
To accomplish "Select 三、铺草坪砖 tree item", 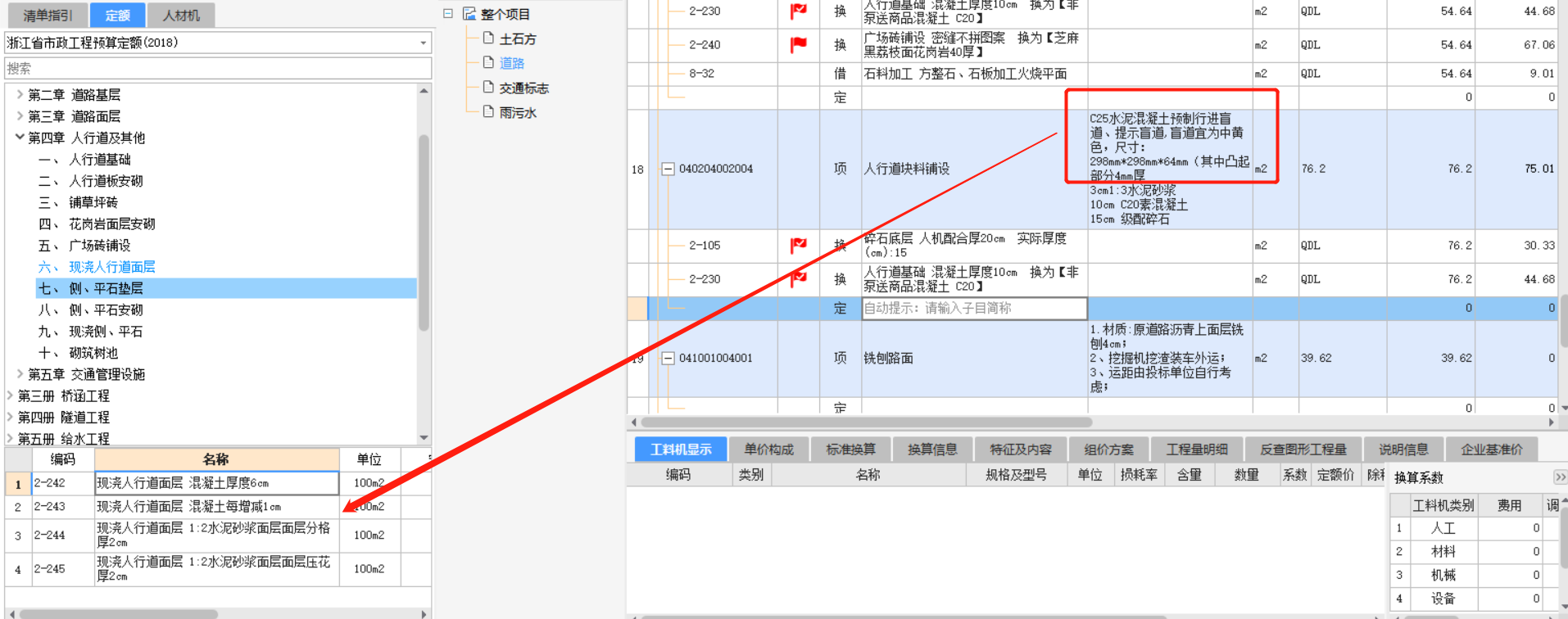I will coord(78,201).
